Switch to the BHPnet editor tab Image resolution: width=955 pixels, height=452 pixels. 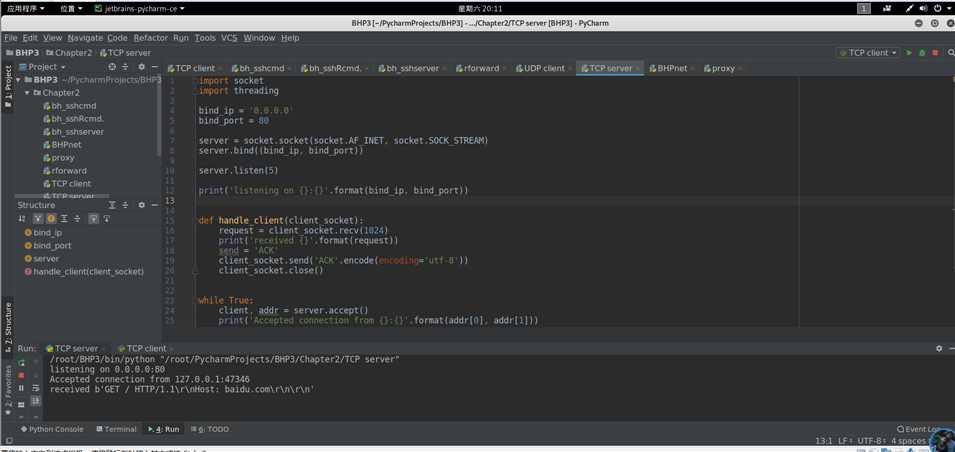click(672, 68)
